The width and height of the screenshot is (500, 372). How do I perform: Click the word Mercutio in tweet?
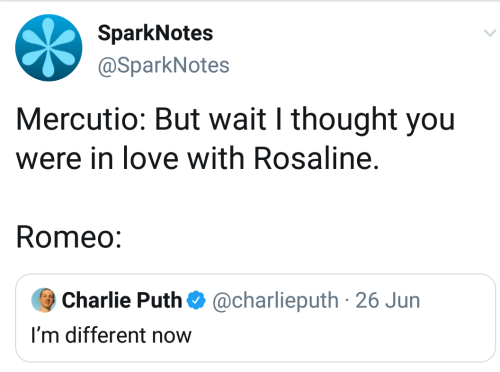(80, 119)
